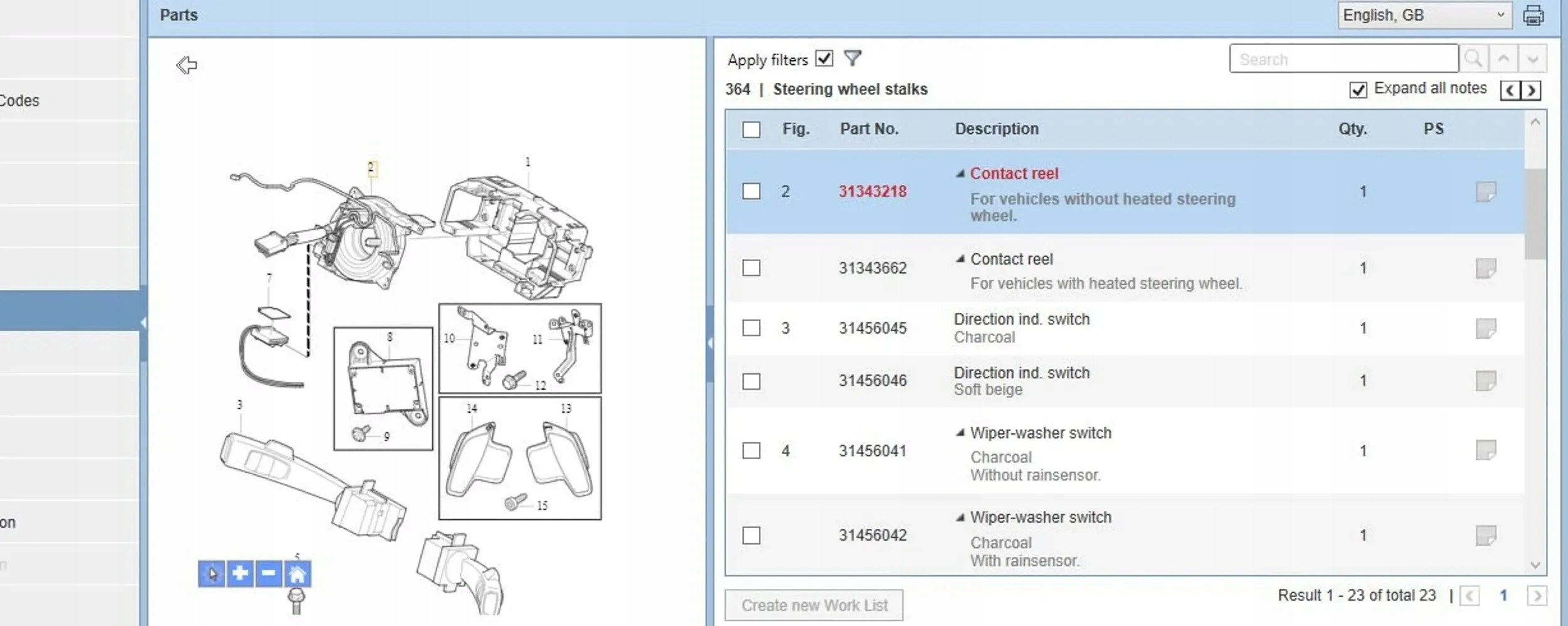This screenshot has height=626, width=1568.
Task: Zoom in on diagram with plus button
Action: coord(240,573)
